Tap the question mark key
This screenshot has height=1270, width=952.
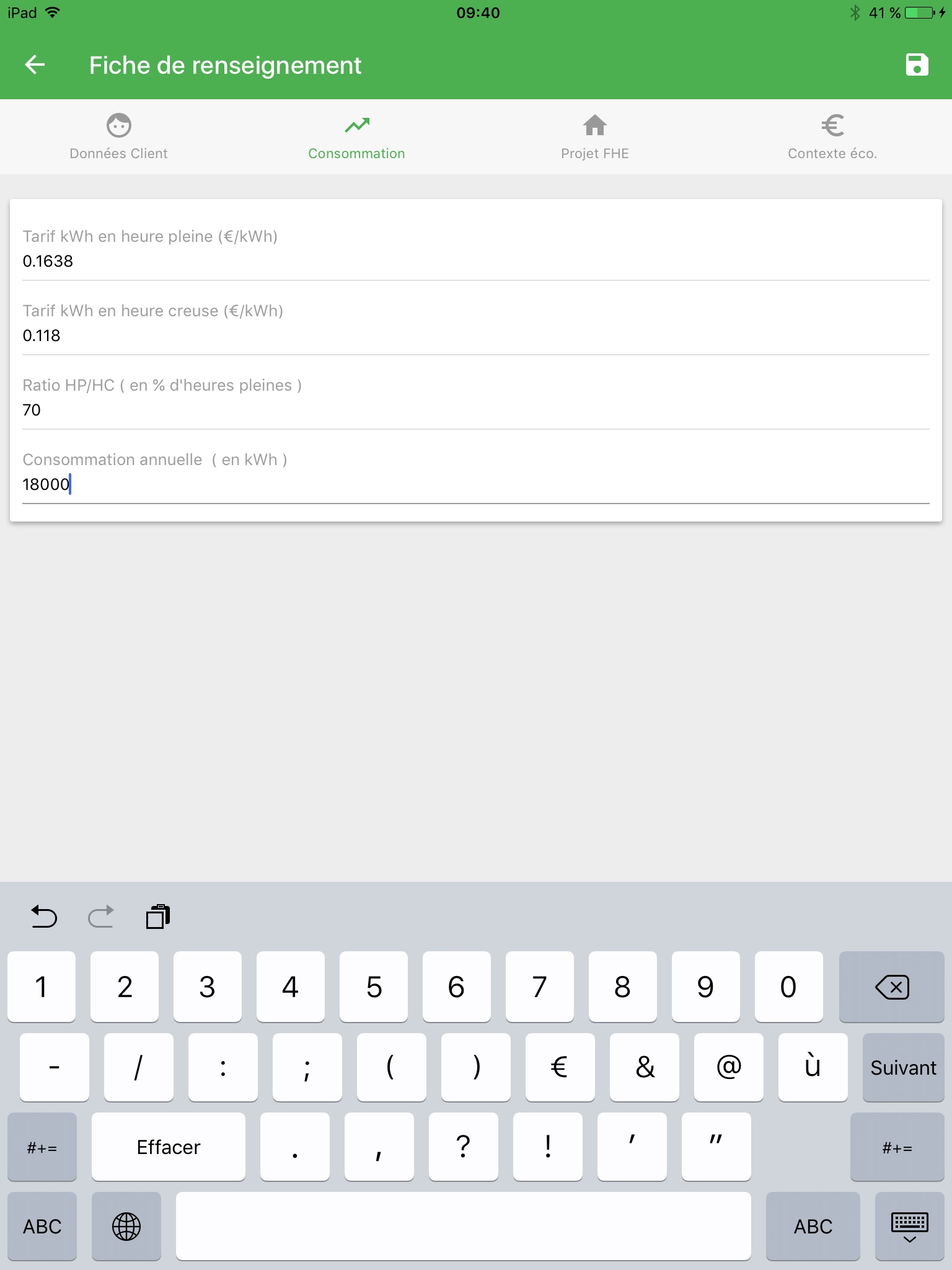[x=464, y=1147]
